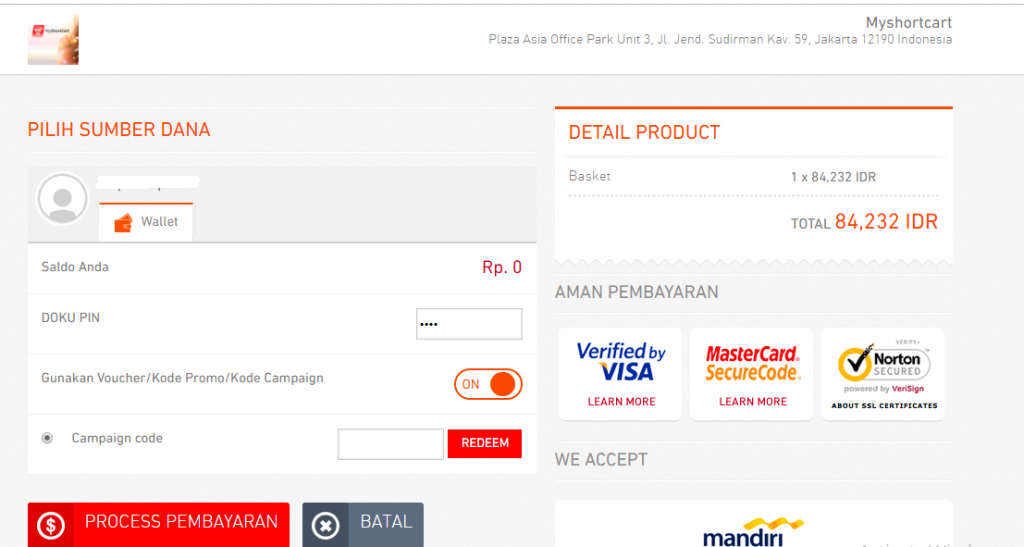
Task: Focus the DOKU PIN password field
Action: [469, 324]
